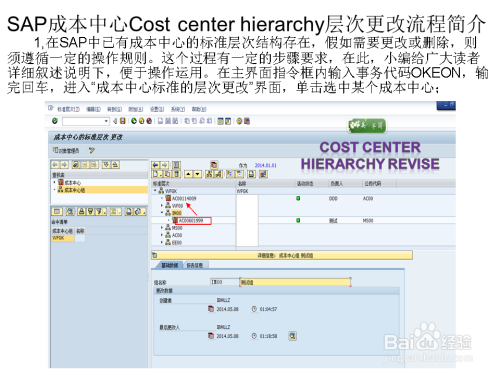Click the left-panel forward arrow icon
This screenshot has width=500, height=375.
64,165
